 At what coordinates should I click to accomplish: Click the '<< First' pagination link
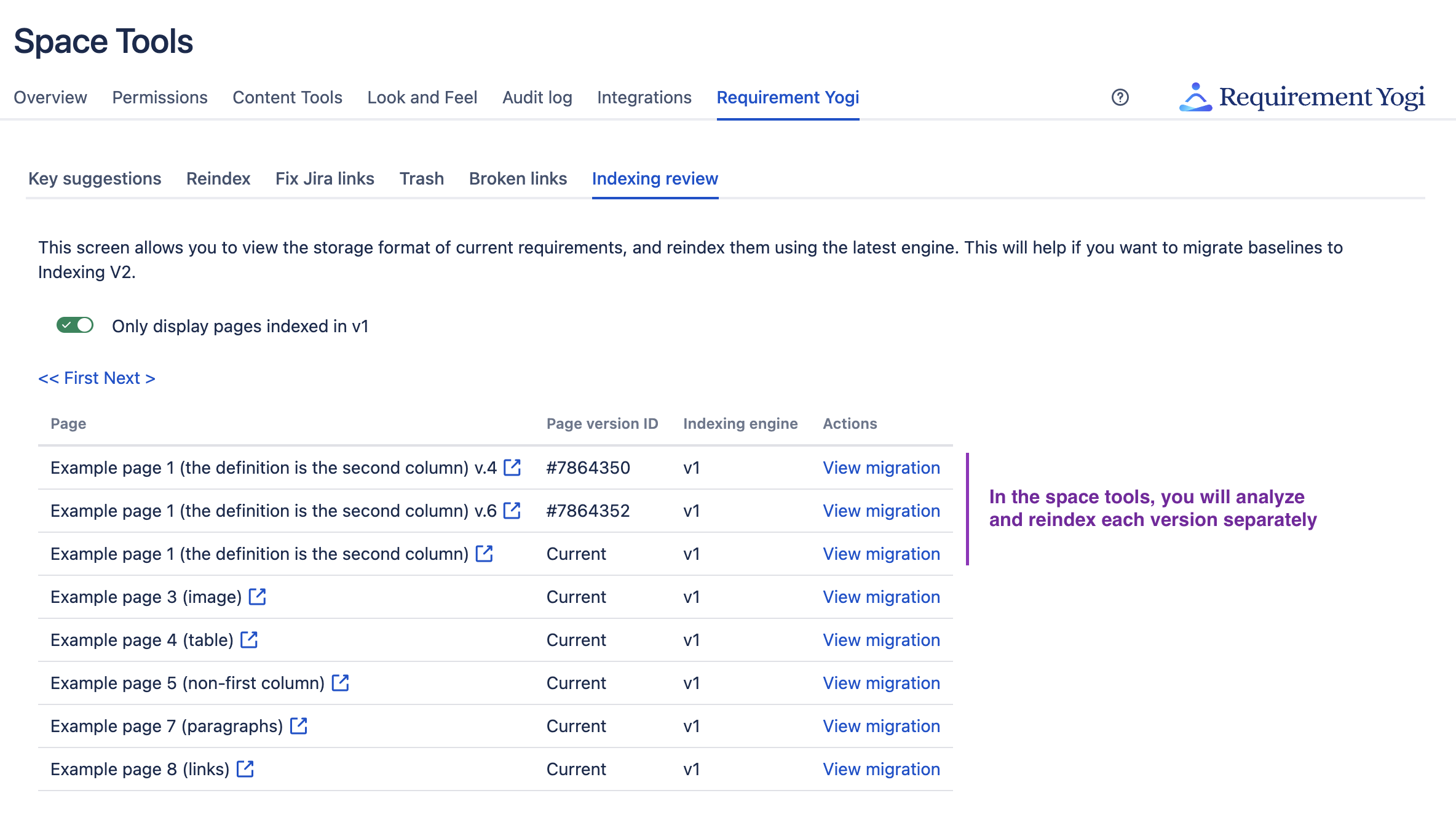tap(71, 378)
